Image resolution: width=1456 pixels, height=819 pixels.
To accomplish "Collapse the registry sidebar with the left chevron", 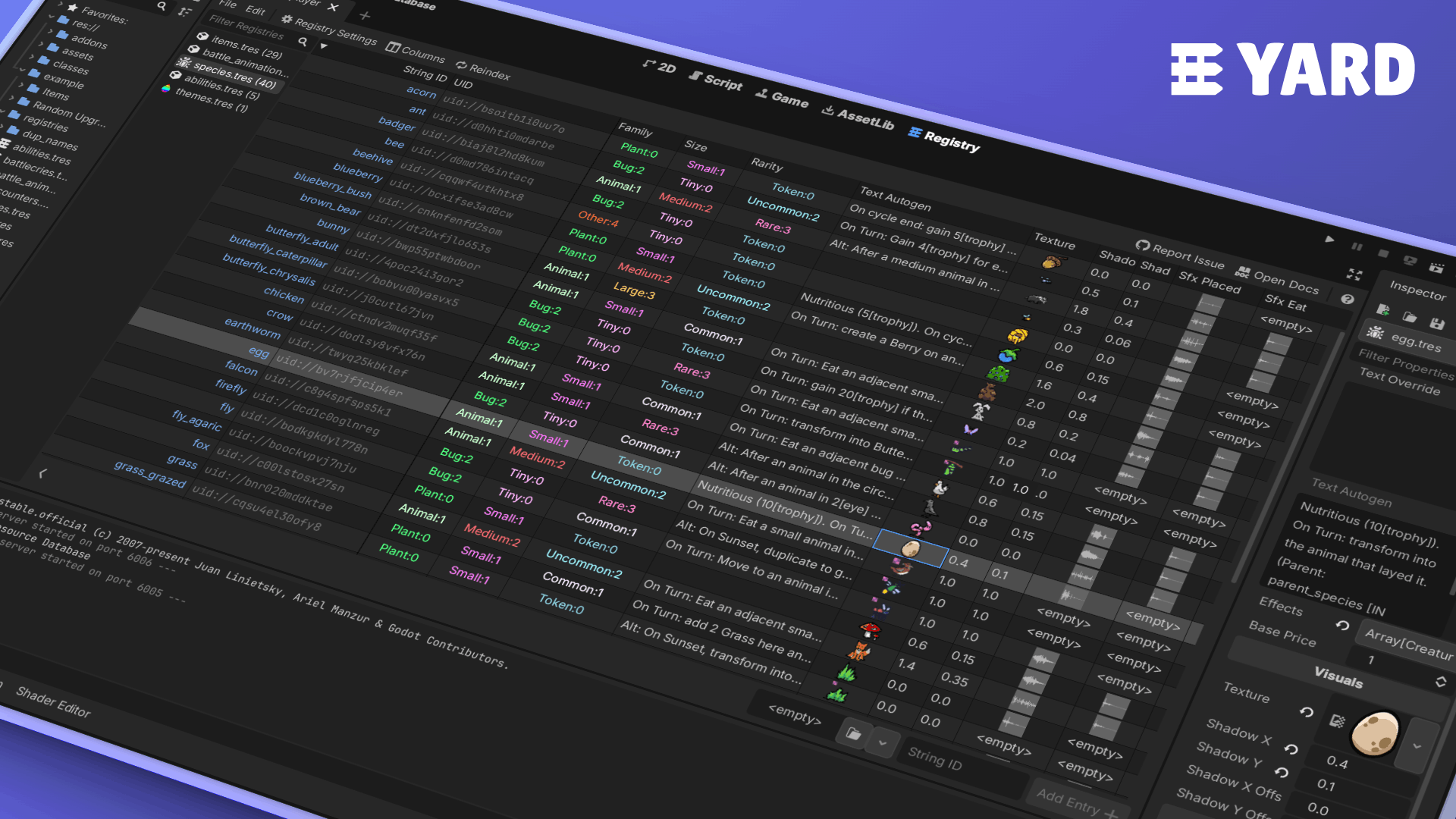I will tap(41, 473).
